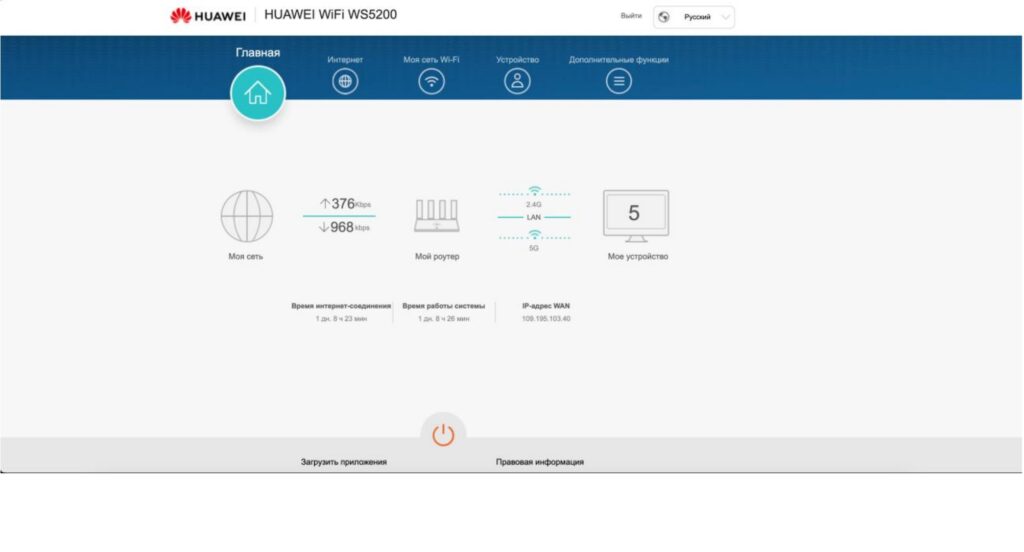
Task: Click the Мое устройство monitor icon
Action: [636, 215]
